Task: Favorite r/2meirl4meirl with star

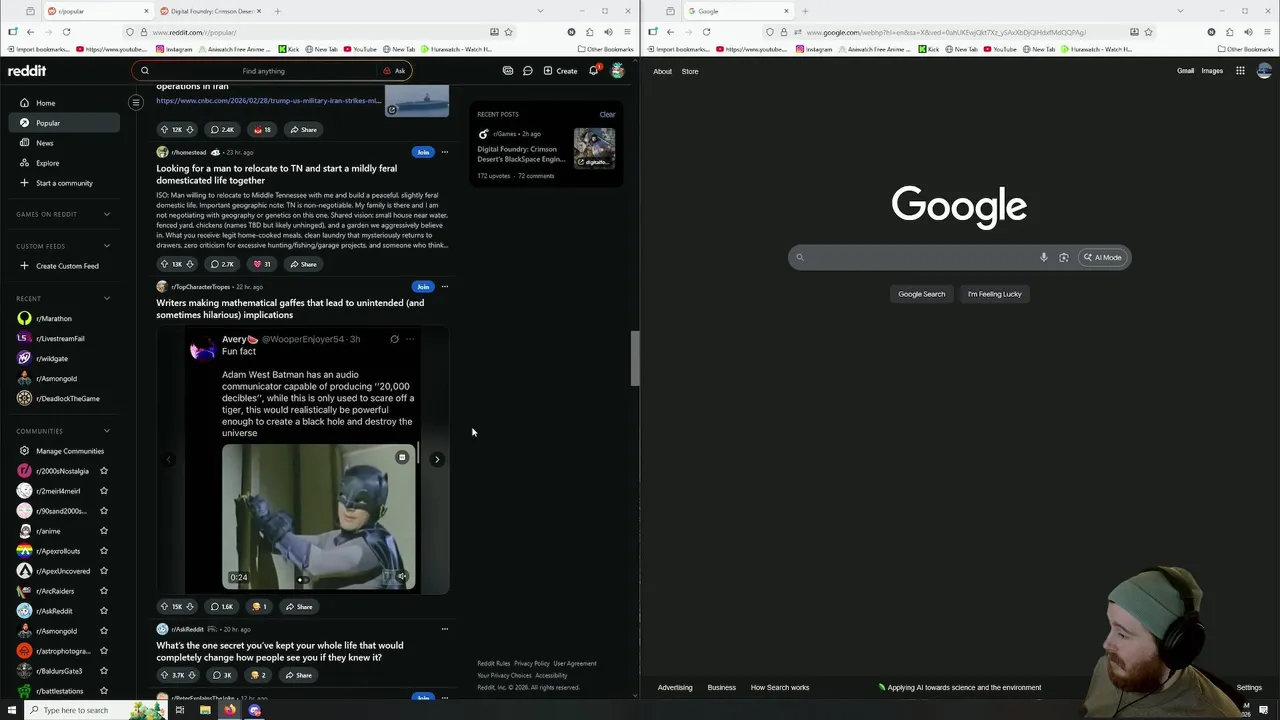Action: click(x=104, y=491)
